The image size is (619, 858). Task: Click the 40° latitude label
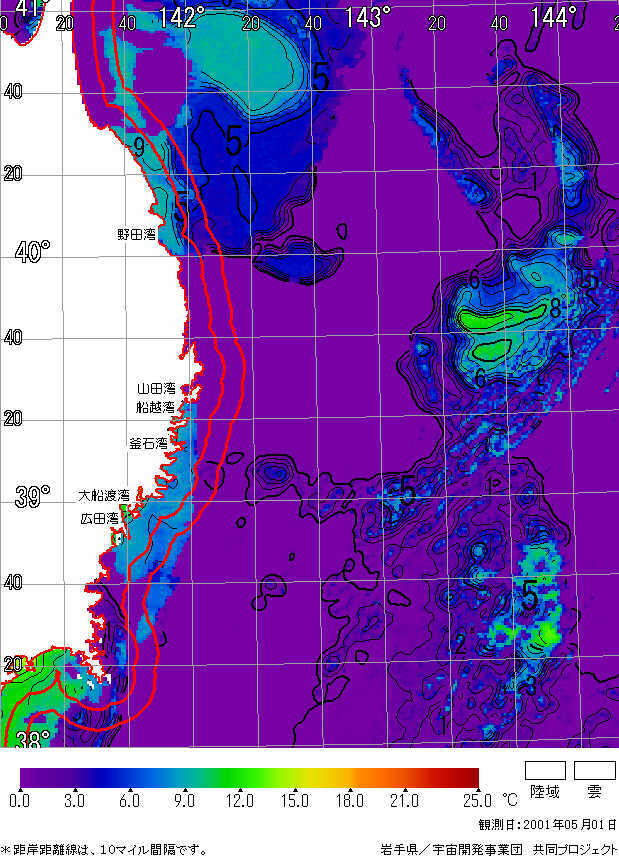(x=32, y=253)
